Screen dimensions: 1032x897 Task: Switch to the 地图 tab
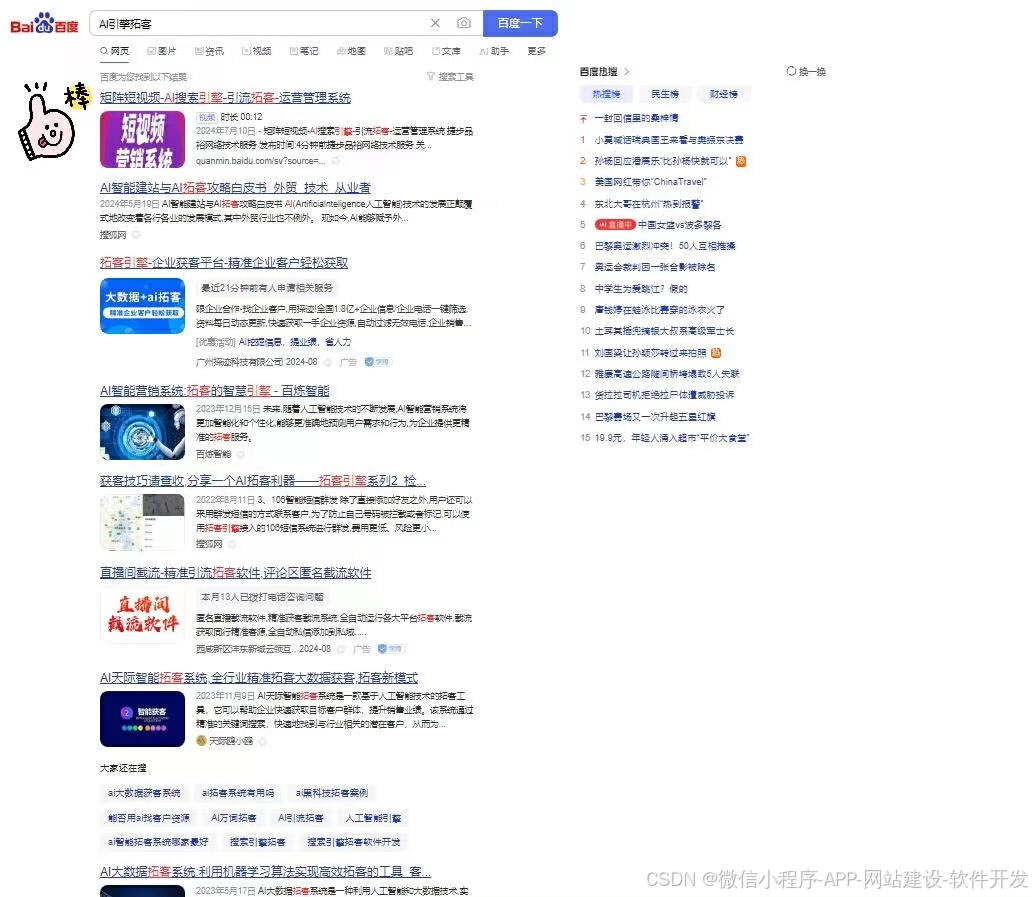click(351, 51)
